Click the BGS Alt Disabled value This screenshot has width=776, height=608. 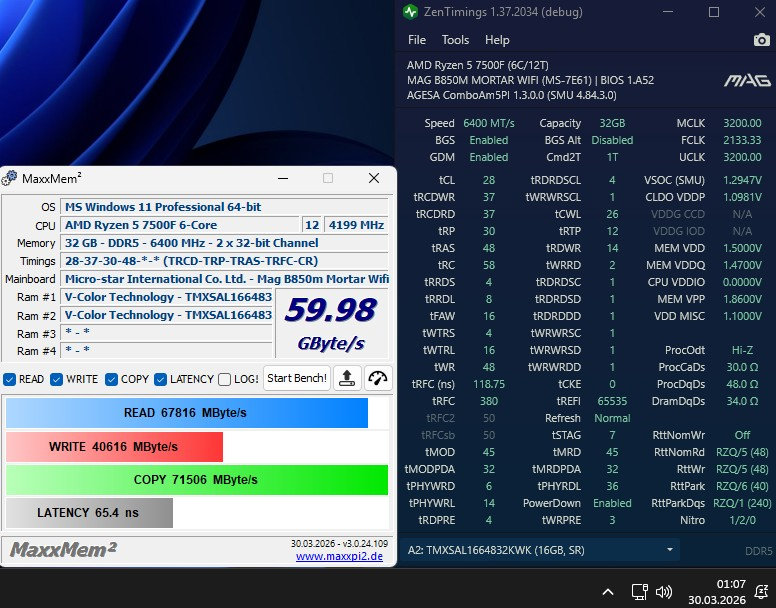click(612, 140)
